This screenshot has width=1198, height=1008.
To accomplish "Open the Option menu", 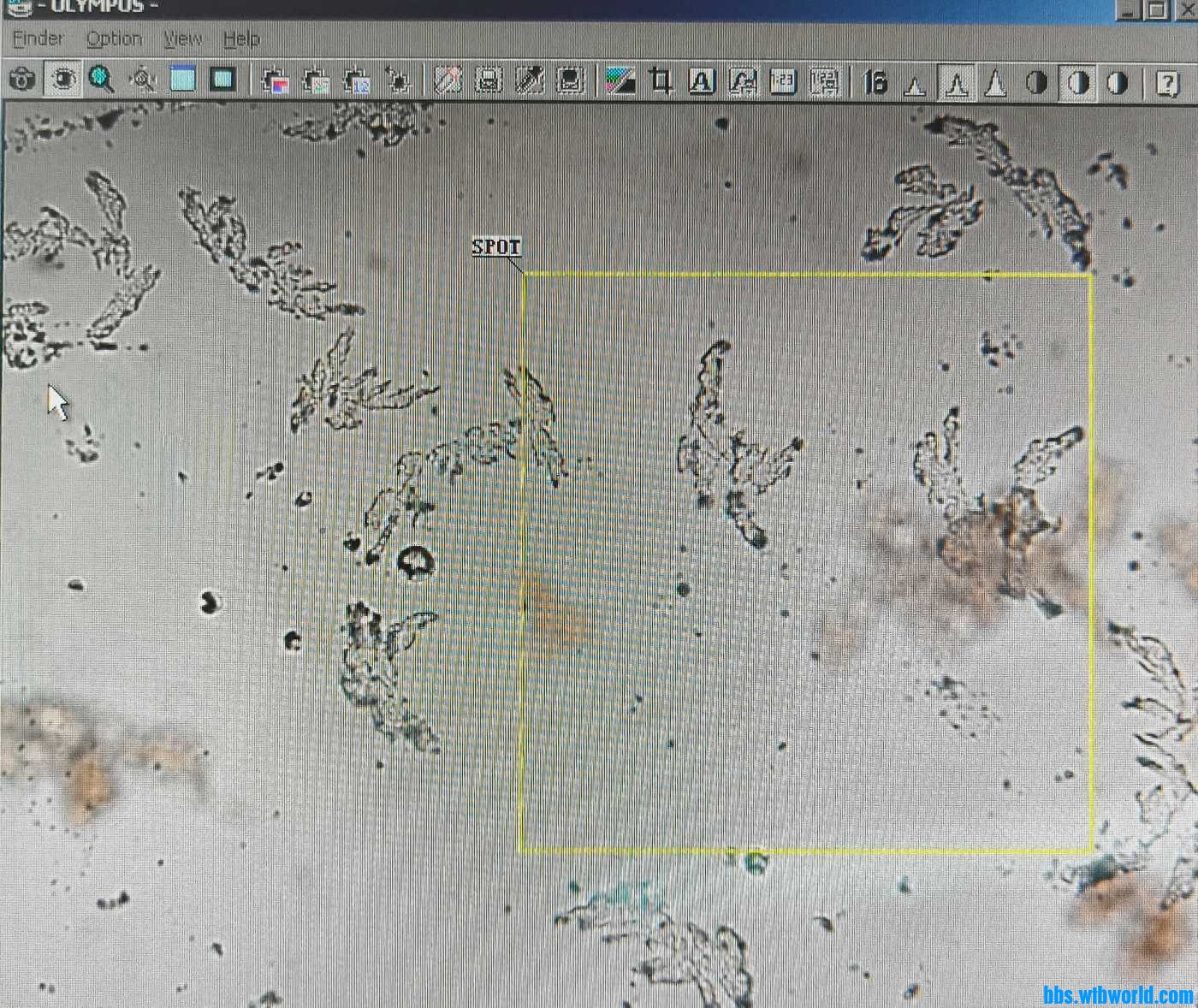I will 114,39.
